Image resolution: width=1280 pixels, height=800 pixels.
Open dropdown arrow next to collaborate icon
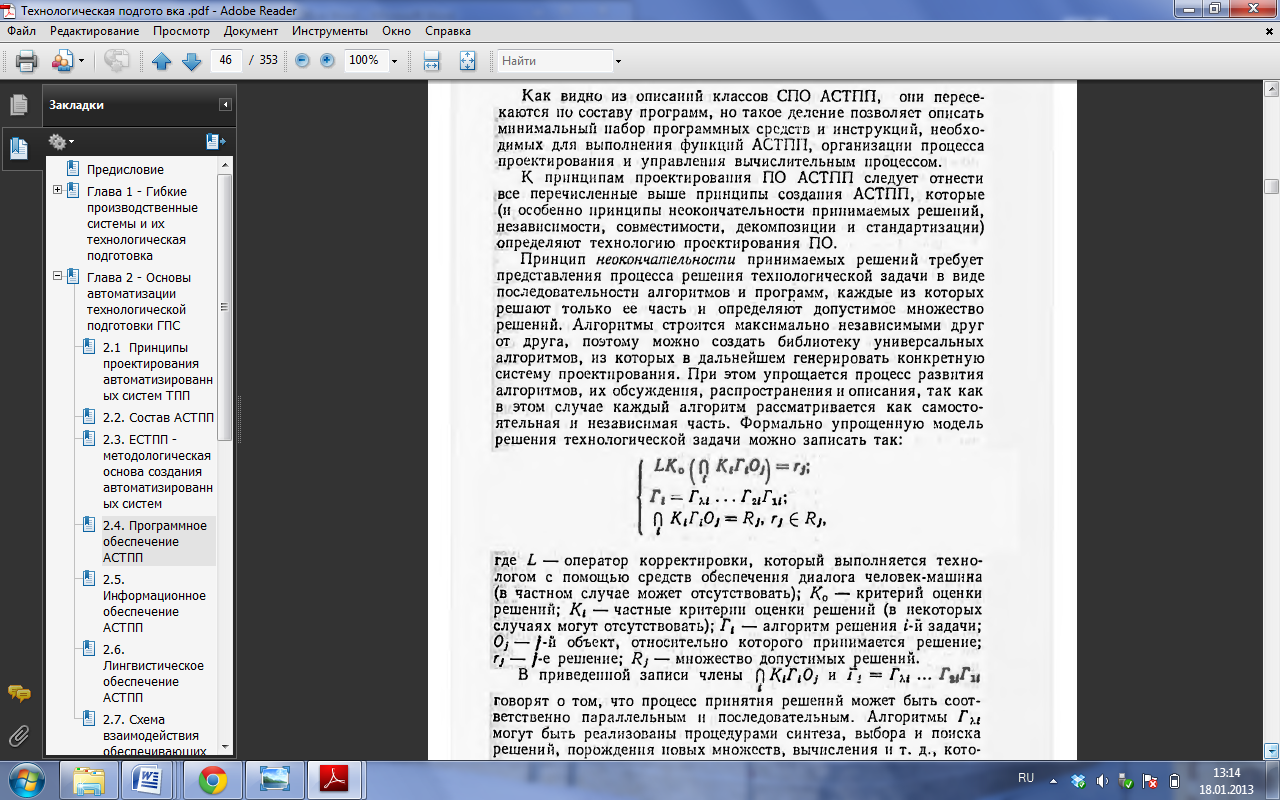coord(82,61)
